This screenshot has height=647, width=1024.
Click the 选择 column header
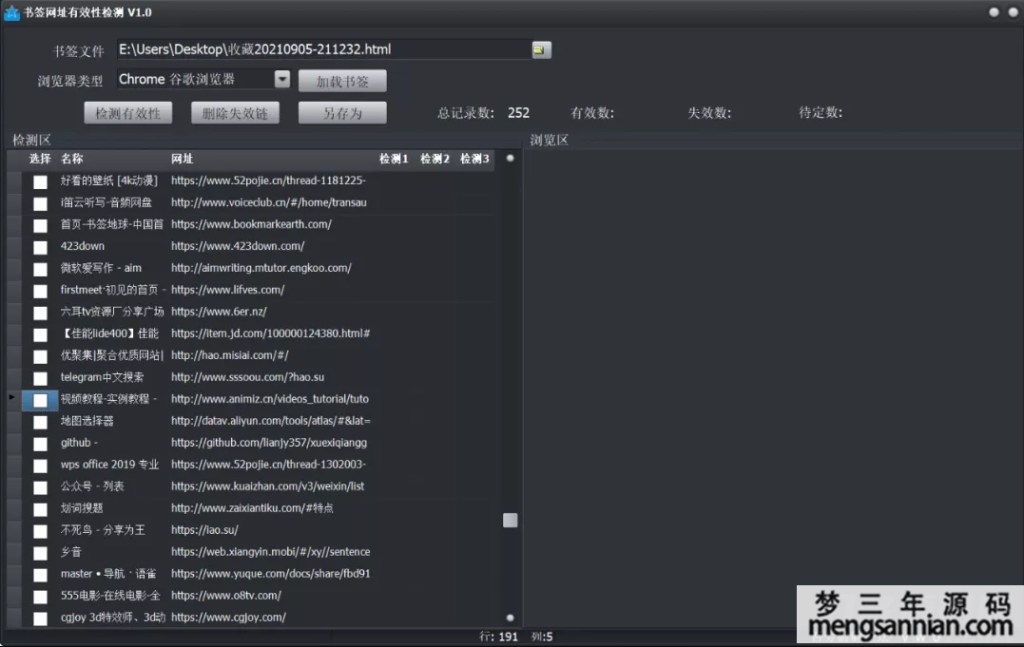pyautogui.click(x=40, y=159)
